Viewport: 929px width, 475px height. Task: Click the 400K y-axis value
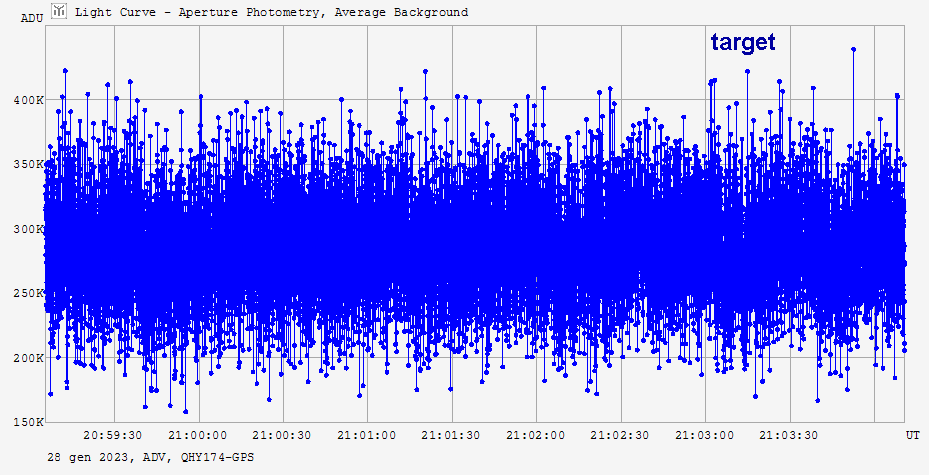28,100
